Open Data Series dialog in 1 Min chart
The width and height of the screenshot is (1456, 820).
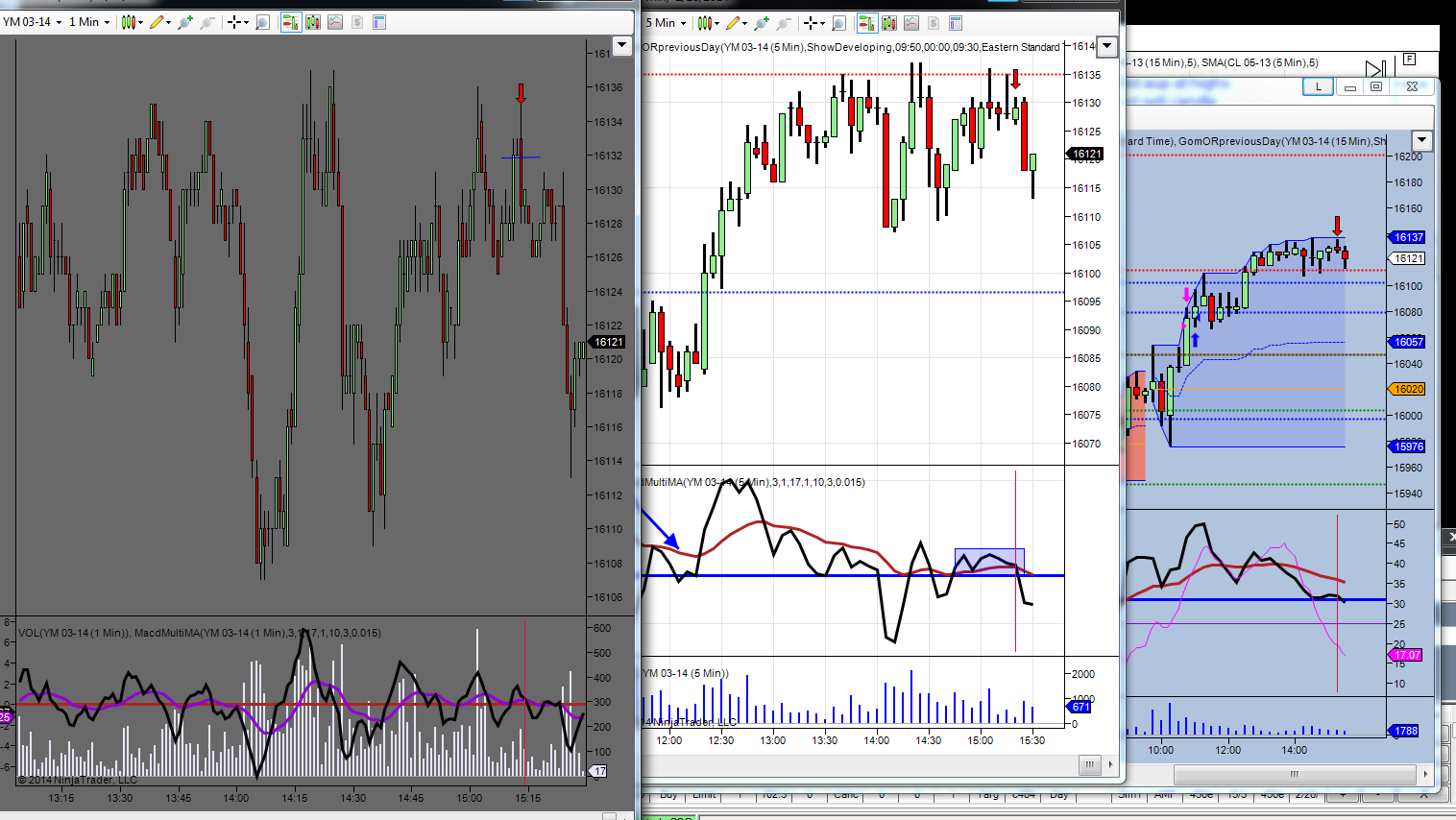click(313, 22)
